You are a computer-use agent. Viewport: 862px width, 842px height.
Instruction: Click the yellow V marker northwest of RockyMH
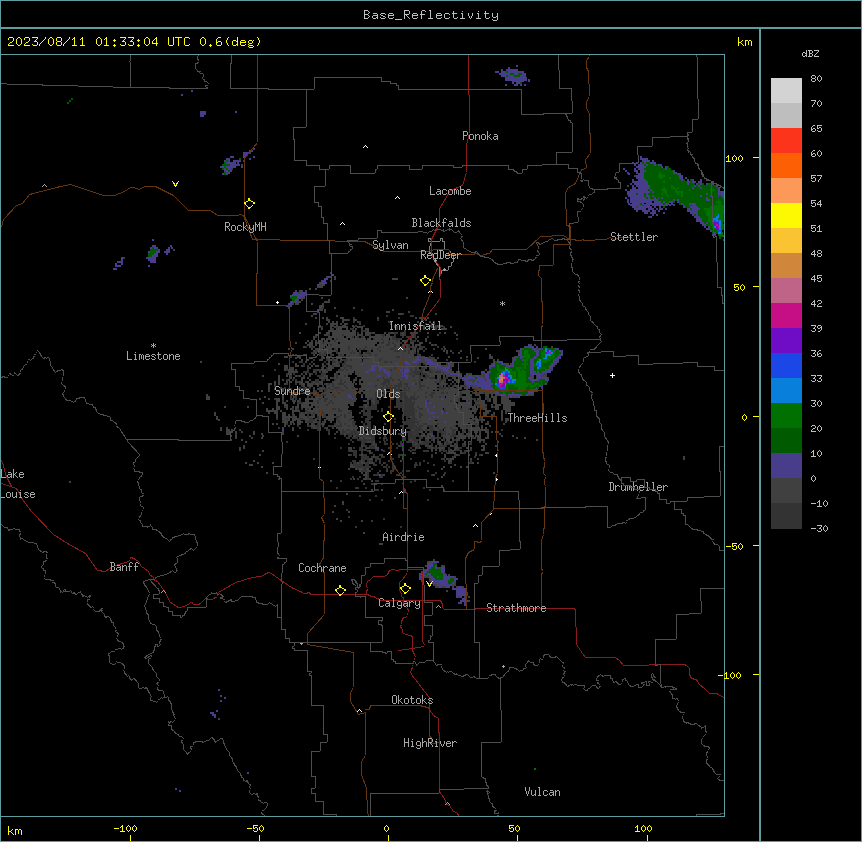[x=175, y=184]
